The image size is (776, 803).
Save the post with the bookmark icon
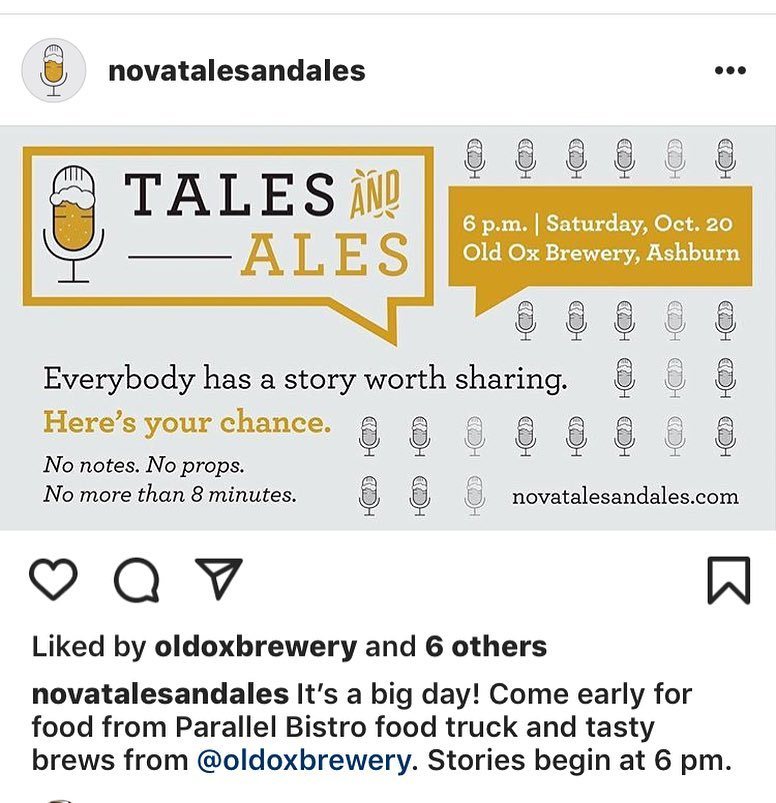tap(728, 580)
